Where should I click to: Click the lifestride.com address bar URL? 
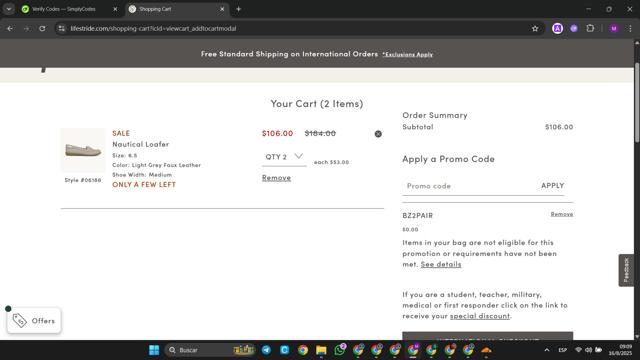coord(153,29)
